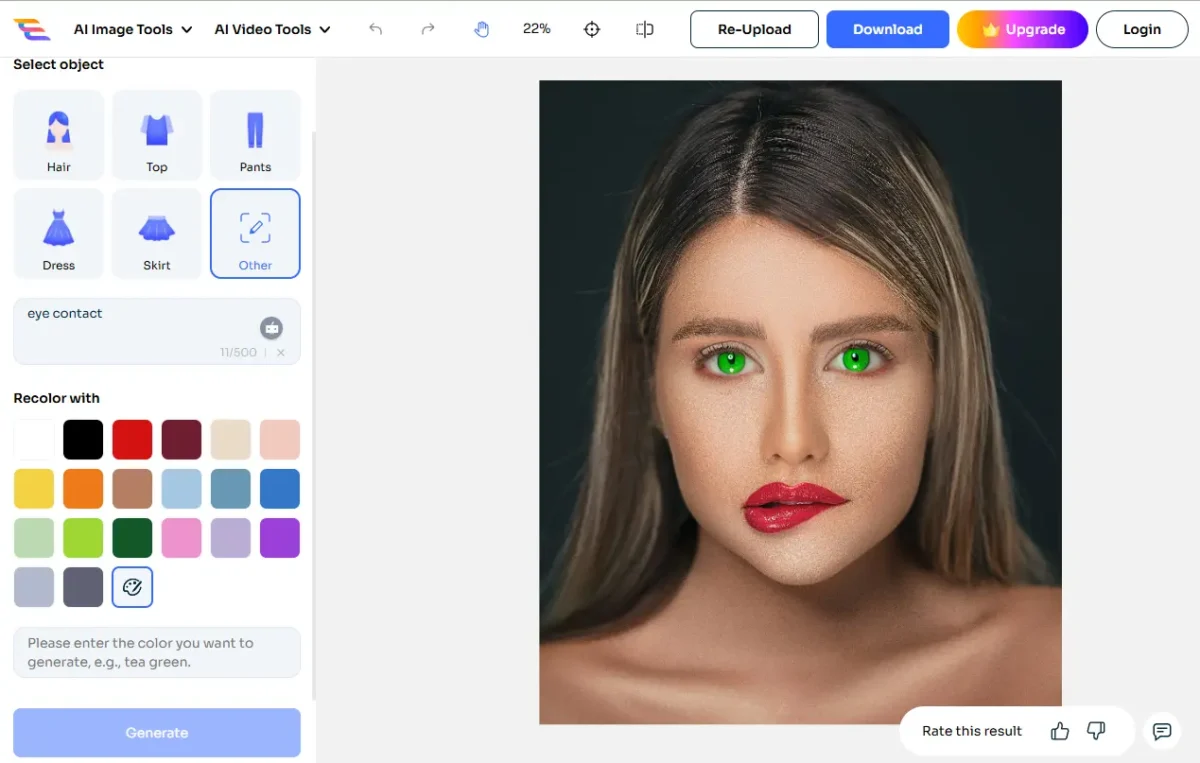The height and width of the screenshot is (763, 1200).
Task: Toggle the before/after compare icon
Action: point(645,29)
